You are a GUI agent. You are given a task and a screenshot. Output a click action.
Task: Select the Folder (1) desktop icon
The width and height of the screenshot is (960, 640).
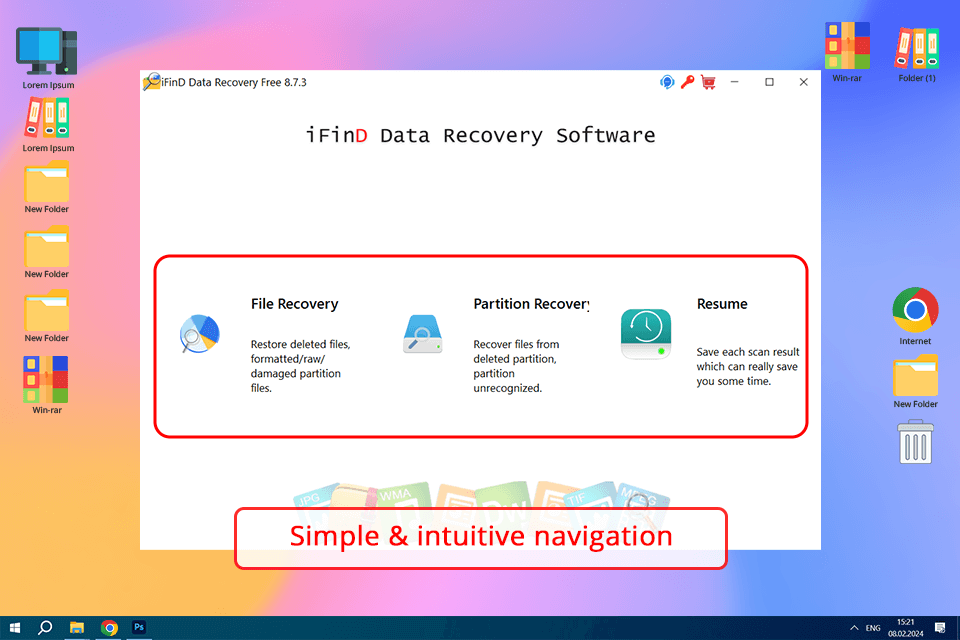(917, 54)
